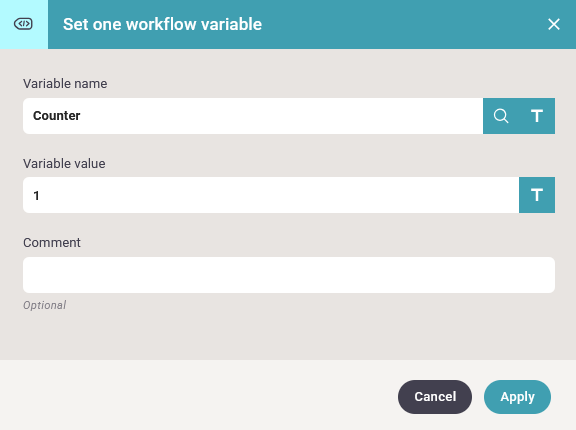This screenshot has height=430, width=576.
Task: Close the Set one workflow variable dialog
Action: (x=554, y=24)
